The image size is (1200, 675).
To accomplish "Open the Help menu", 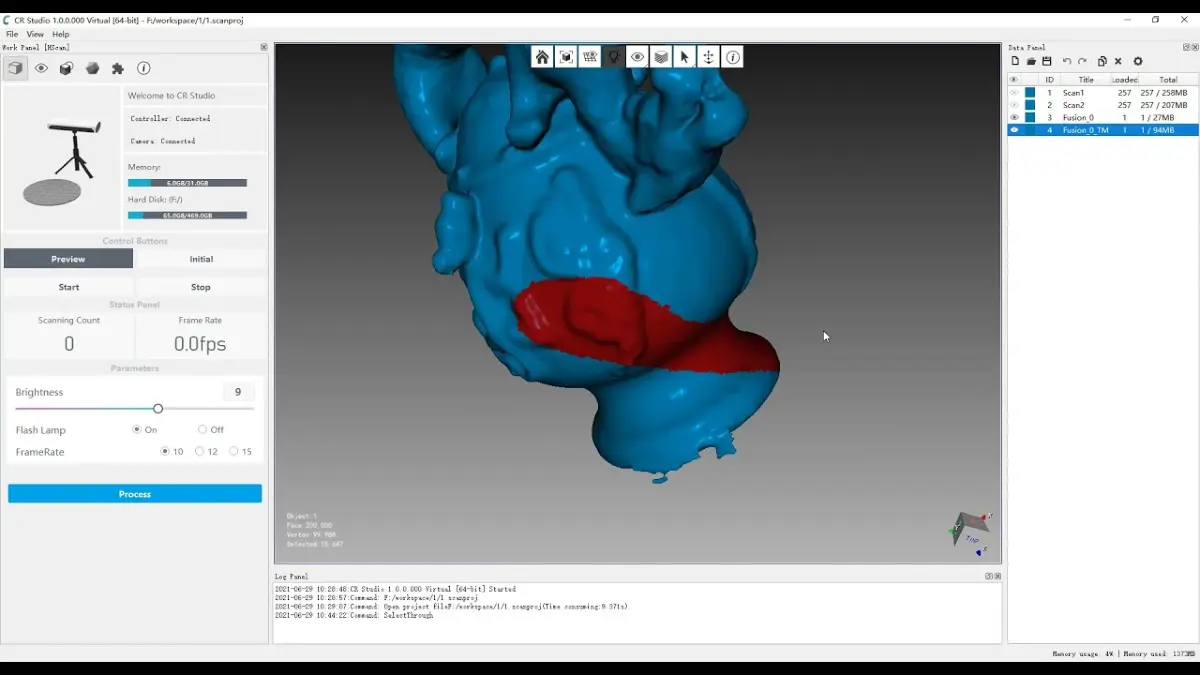I will click(61, 34).
